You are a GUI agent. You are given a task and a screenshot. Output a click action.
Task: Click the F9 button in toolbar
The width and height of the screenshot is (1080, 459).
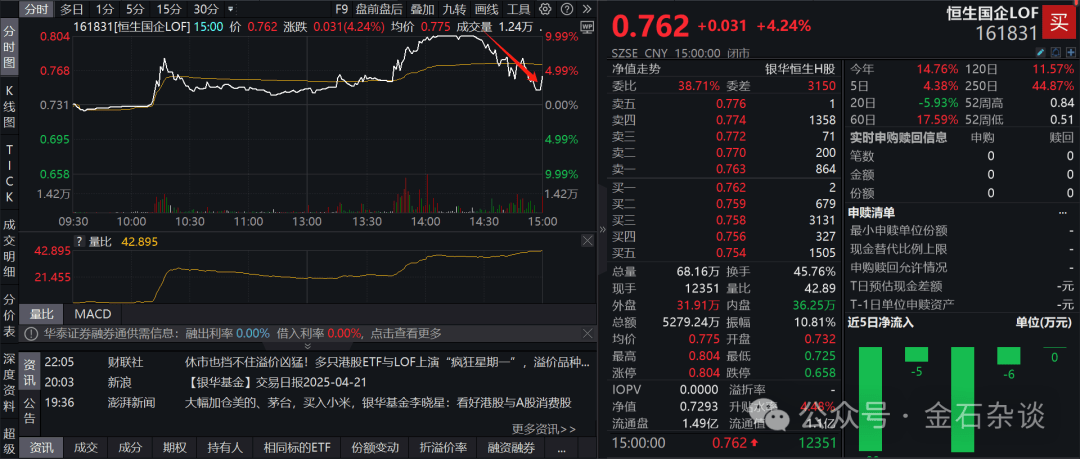click(341, 9)
